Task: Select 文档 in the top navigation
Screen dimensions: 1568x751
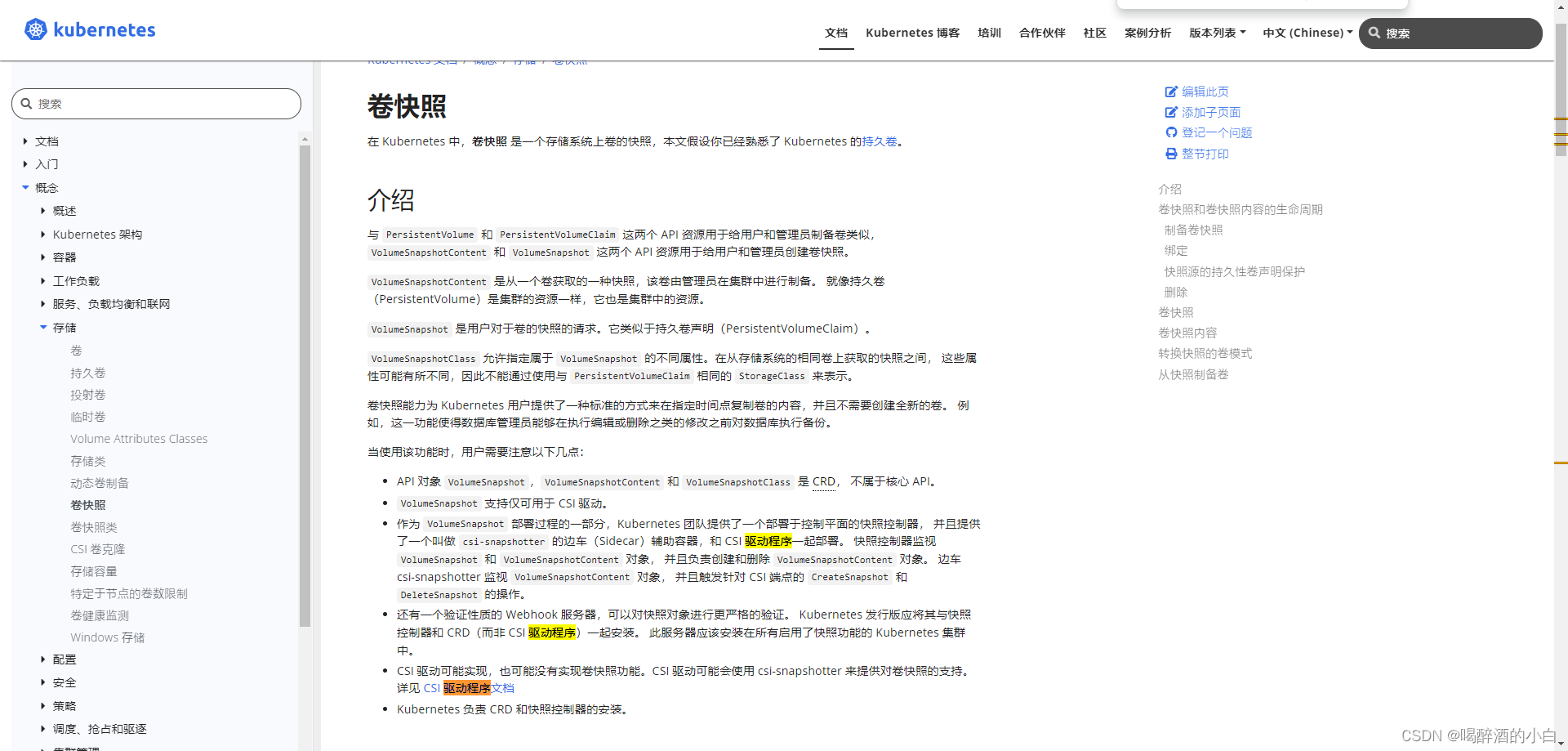Action: pyautogui.click(x=836, y=33)
